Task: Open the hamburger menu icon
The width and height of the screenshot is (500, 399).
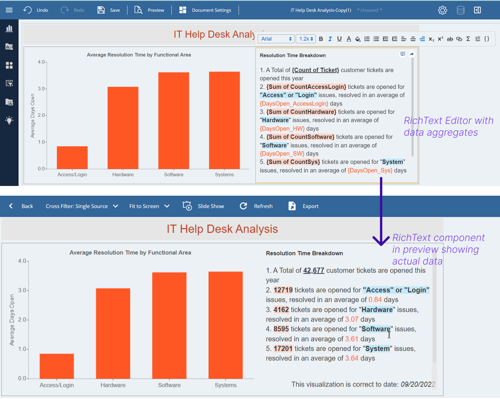Action: (9, 10)
